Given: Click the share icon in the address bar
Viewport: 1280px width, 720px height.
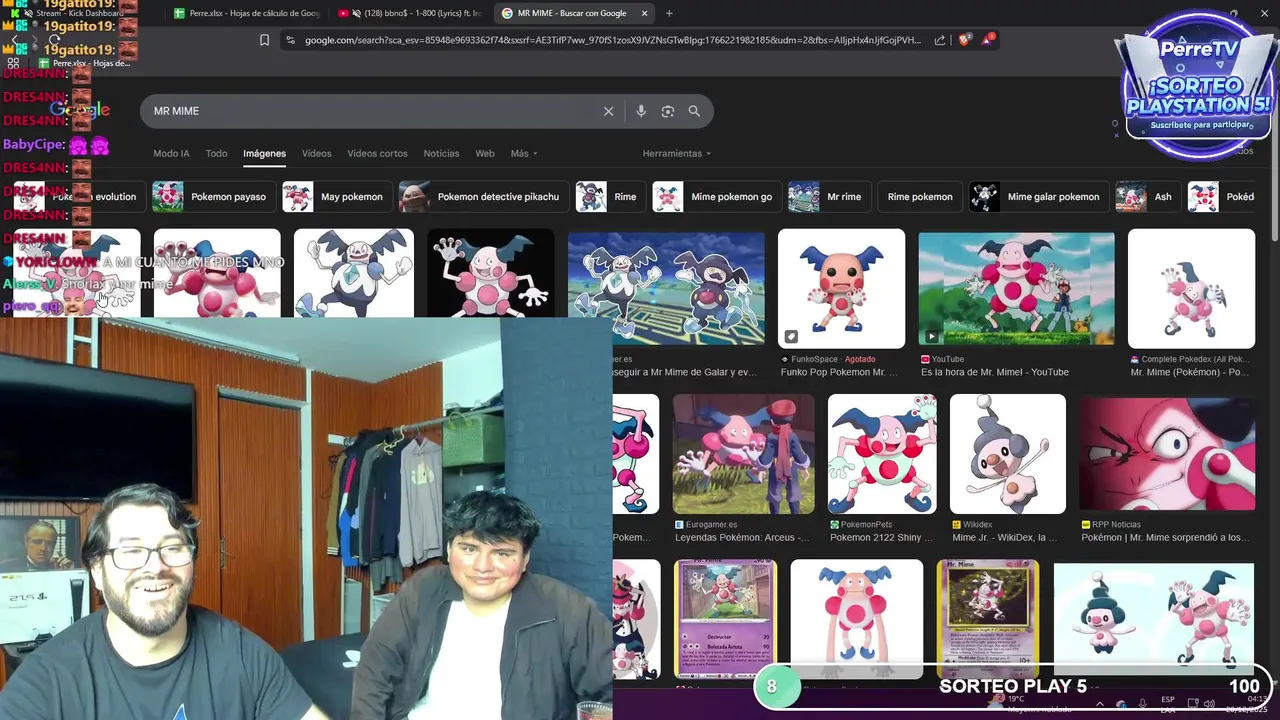Looking at the screenshot, I should coord(940,40).
